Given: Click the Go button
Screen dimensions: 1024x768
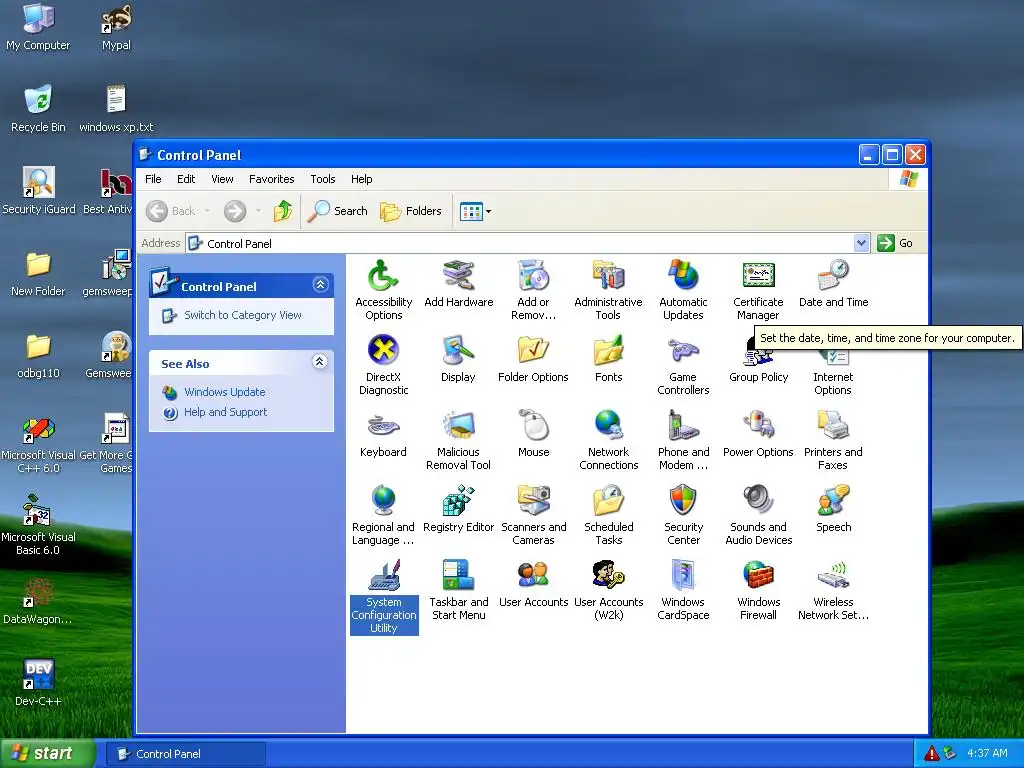Looking at the screenshot, I should tap(895, 243).
